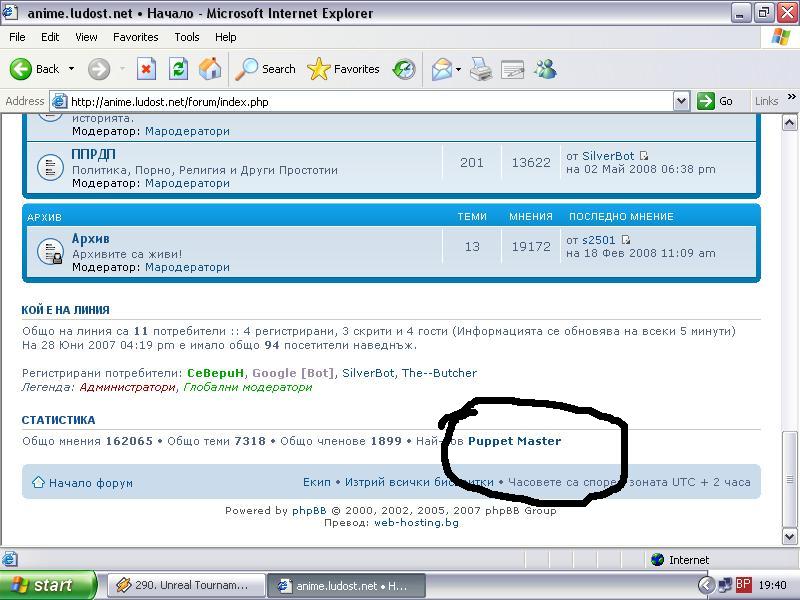Click the status bar page icon

point(10,560)
